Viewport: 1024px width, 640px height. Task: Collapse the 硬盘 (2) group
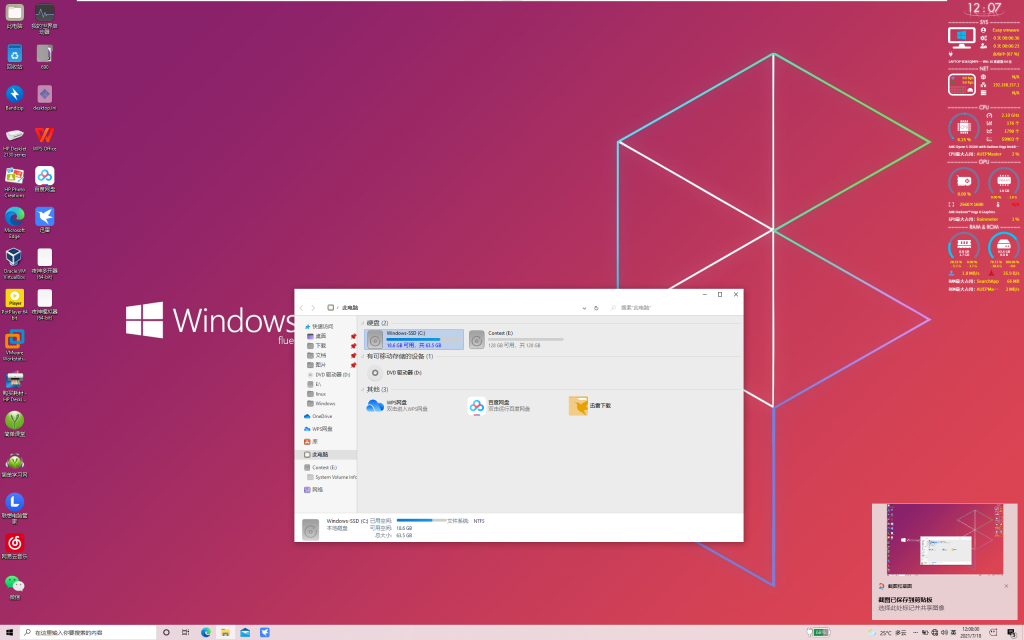[x=363, y=323]
